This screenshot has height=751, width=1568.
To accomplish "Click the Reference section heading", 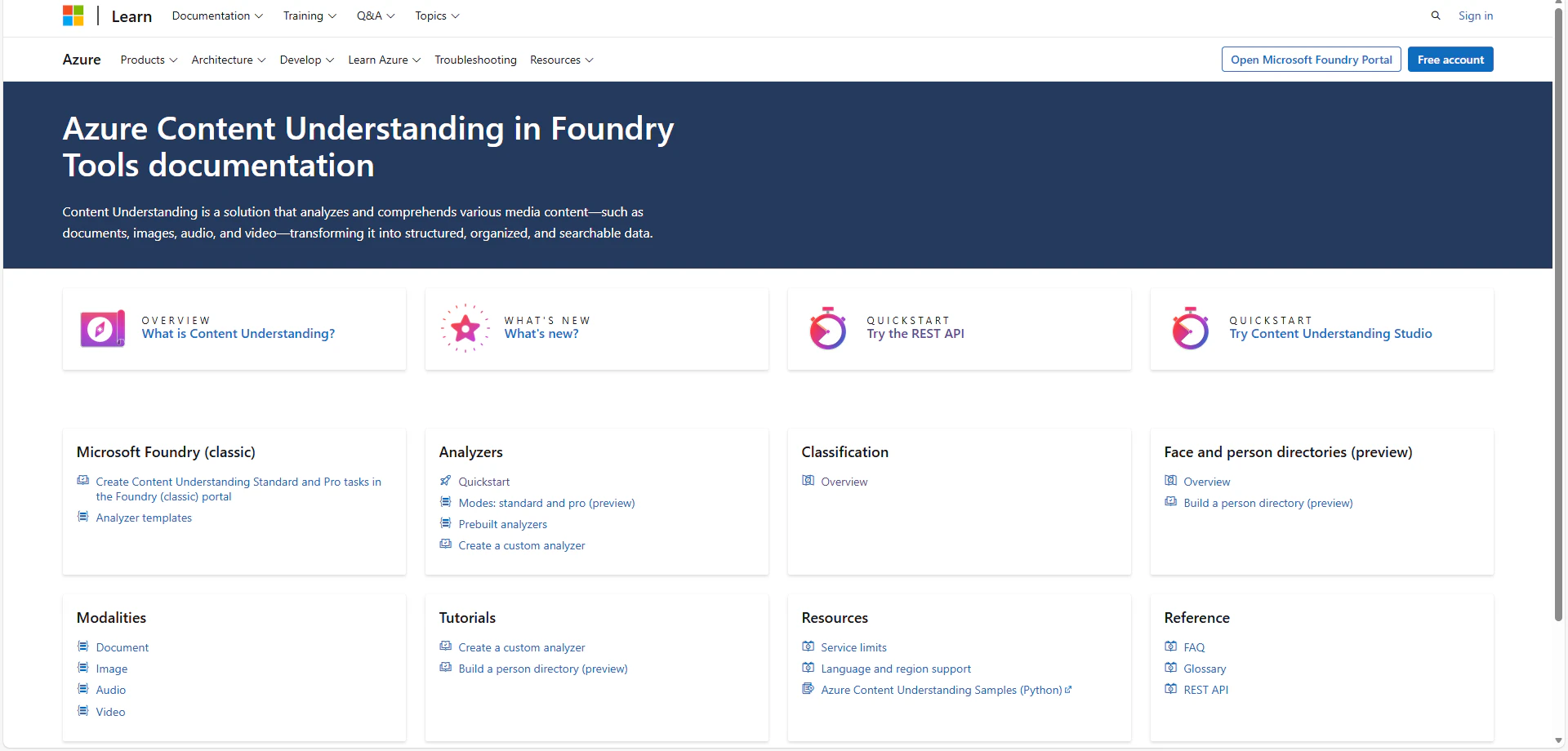I will (1197, 618).
